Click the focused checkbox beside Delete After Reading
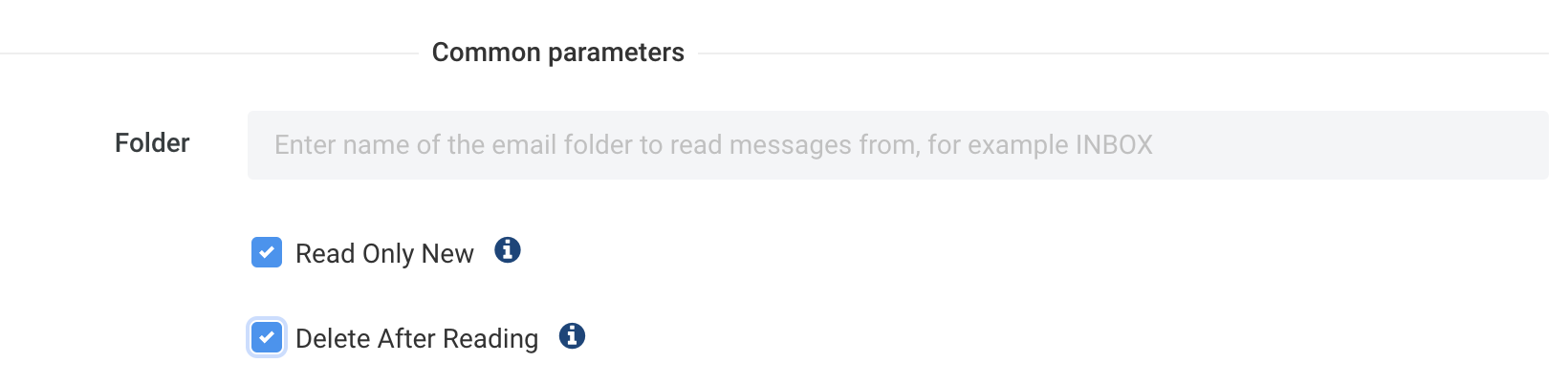 267,337
